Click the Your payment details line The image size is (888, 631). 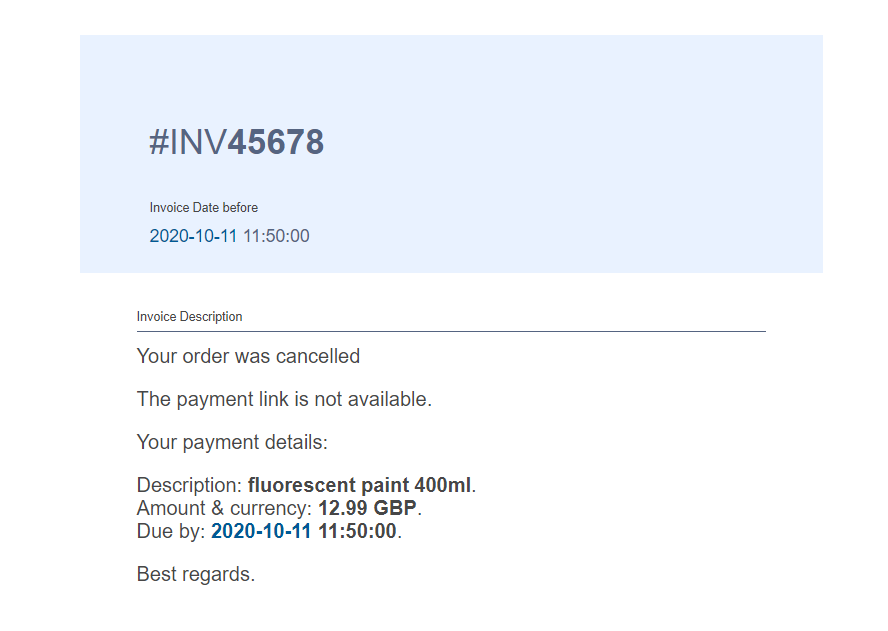(x=232, y=442)
